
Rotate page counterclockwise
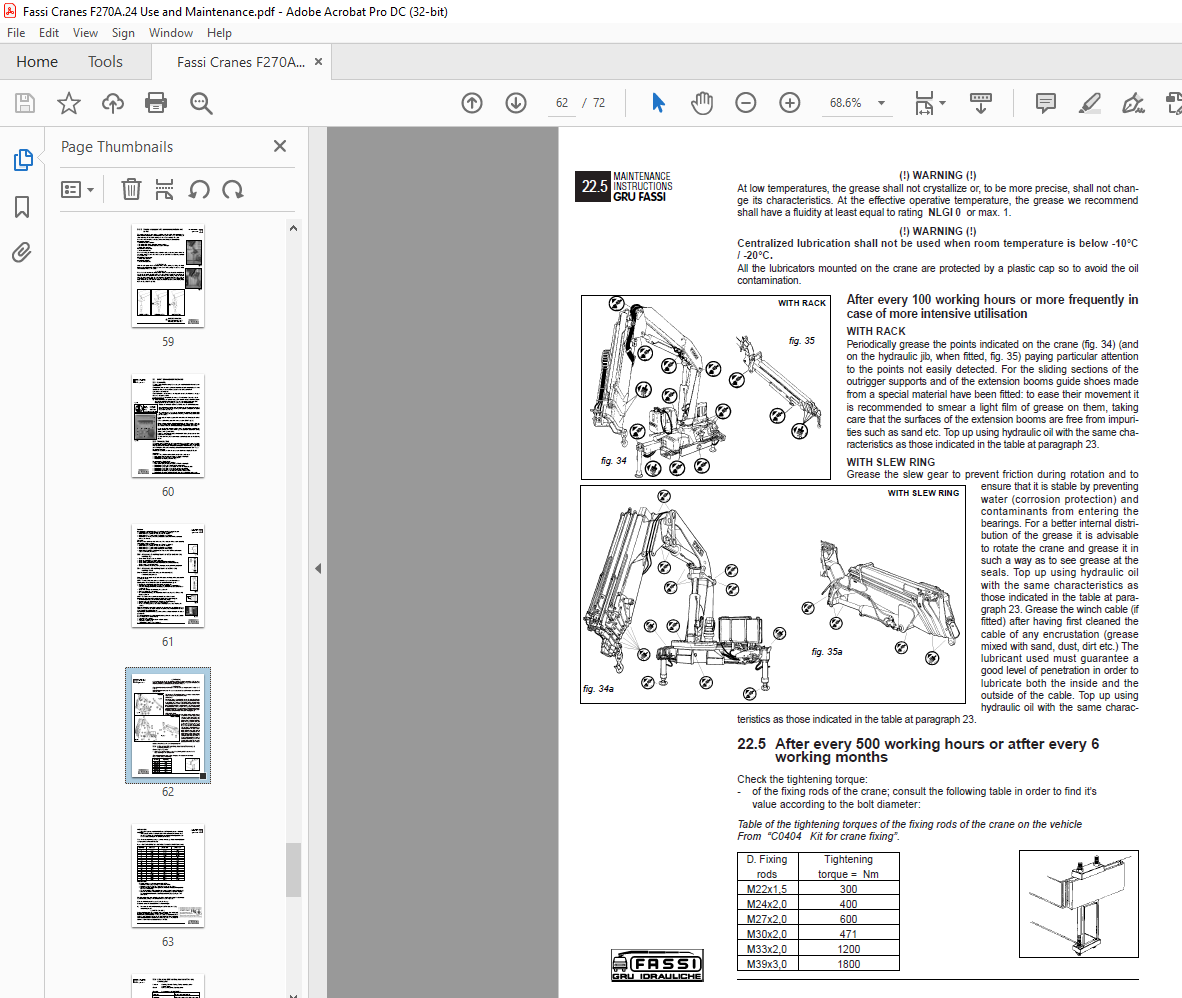(199, 189)
